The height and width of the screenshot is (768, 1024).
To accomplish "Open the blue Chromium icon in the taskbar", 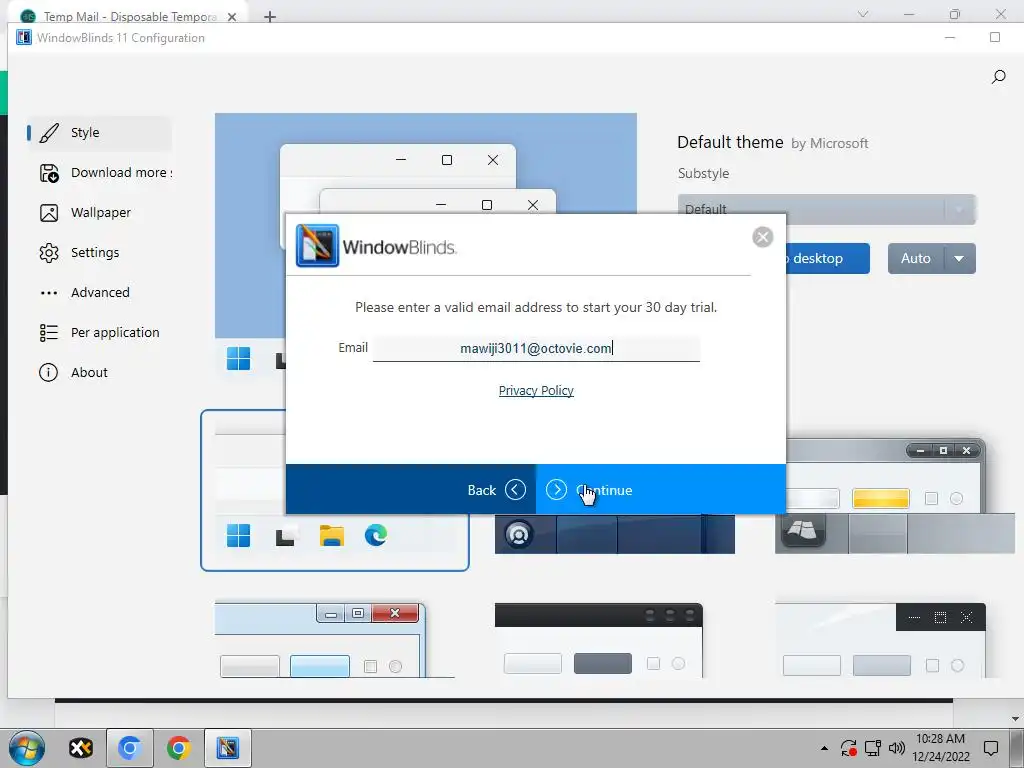I will tap(129, 748).
